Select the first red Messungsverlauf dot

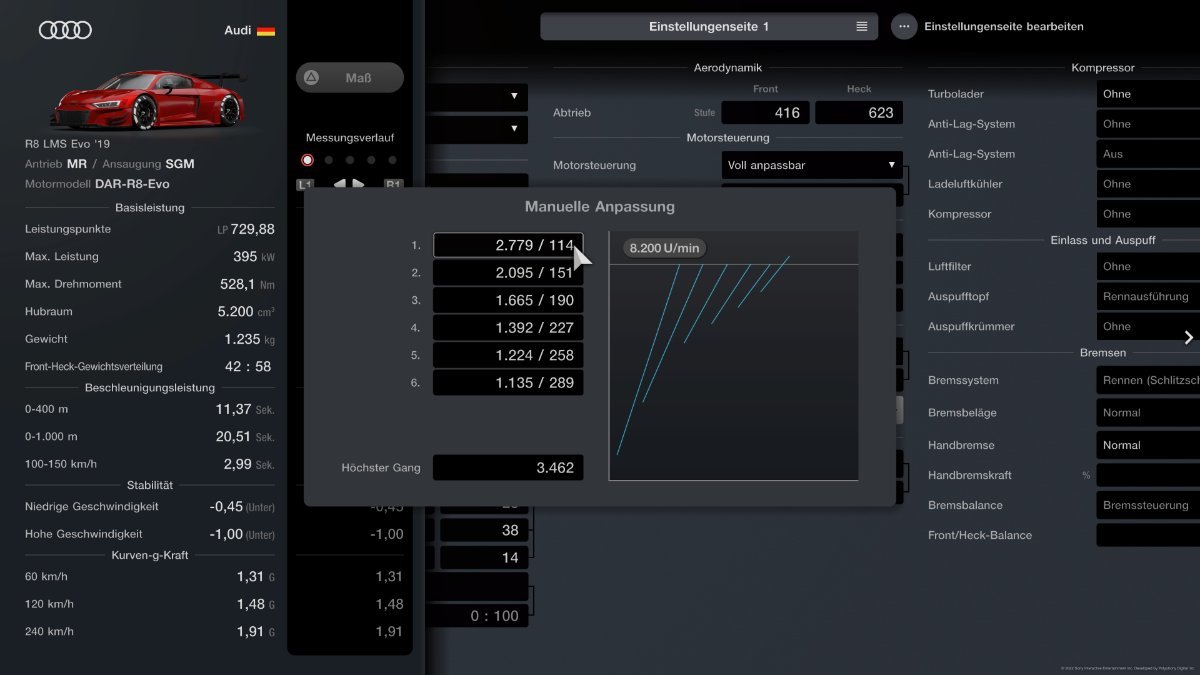307,160
